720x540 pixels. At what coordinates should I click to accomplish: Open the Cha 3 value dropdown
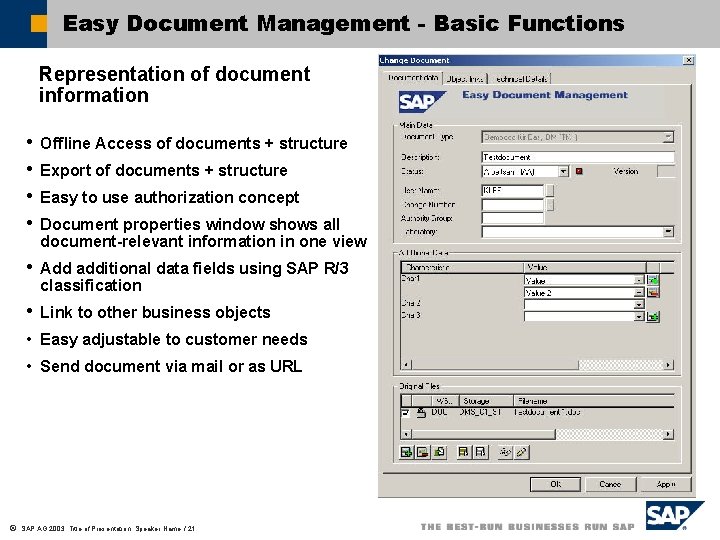click(x=639, y=316)
